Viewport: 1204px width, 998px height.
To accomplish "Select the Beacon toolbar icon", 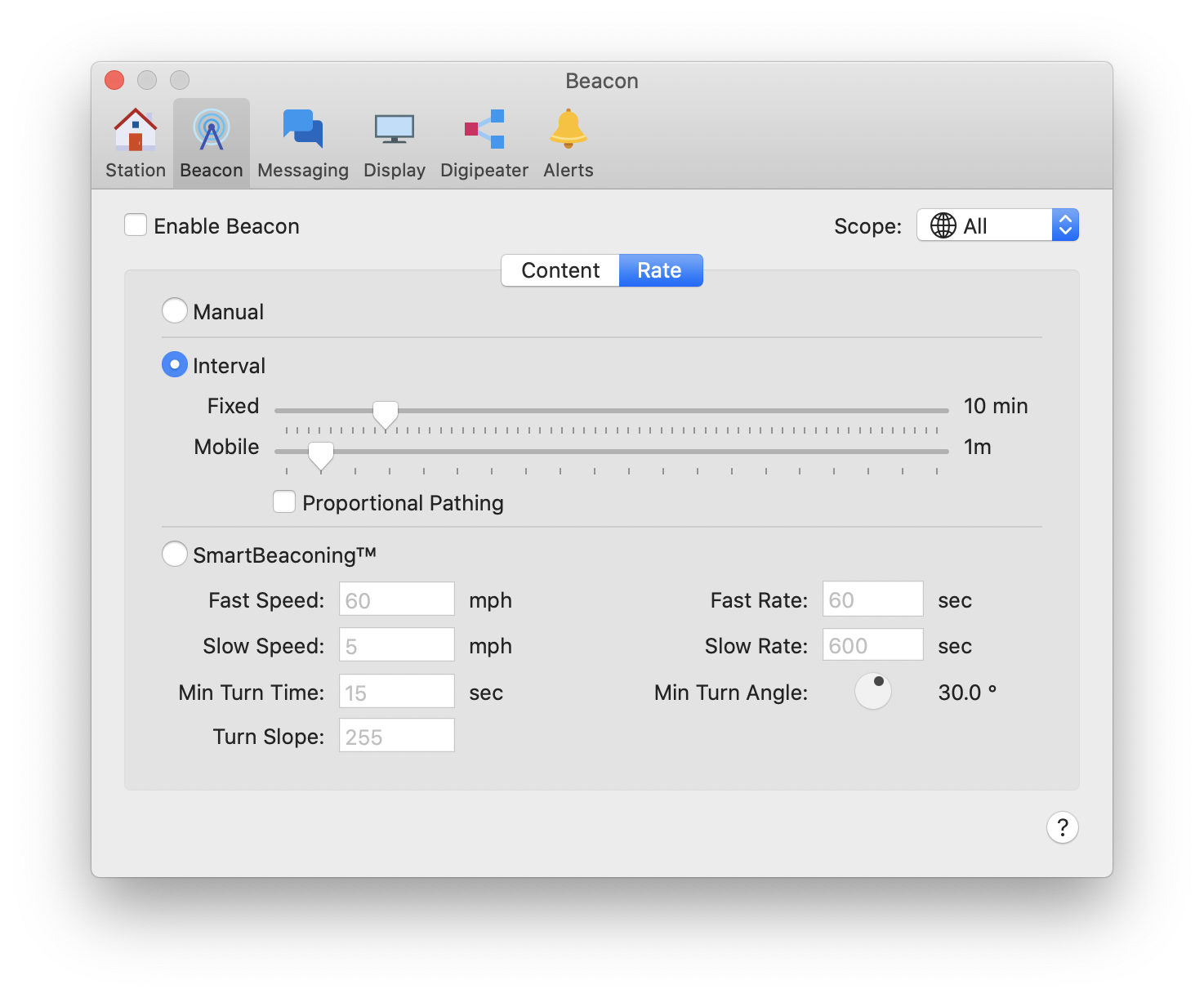I will pos(212,144).
